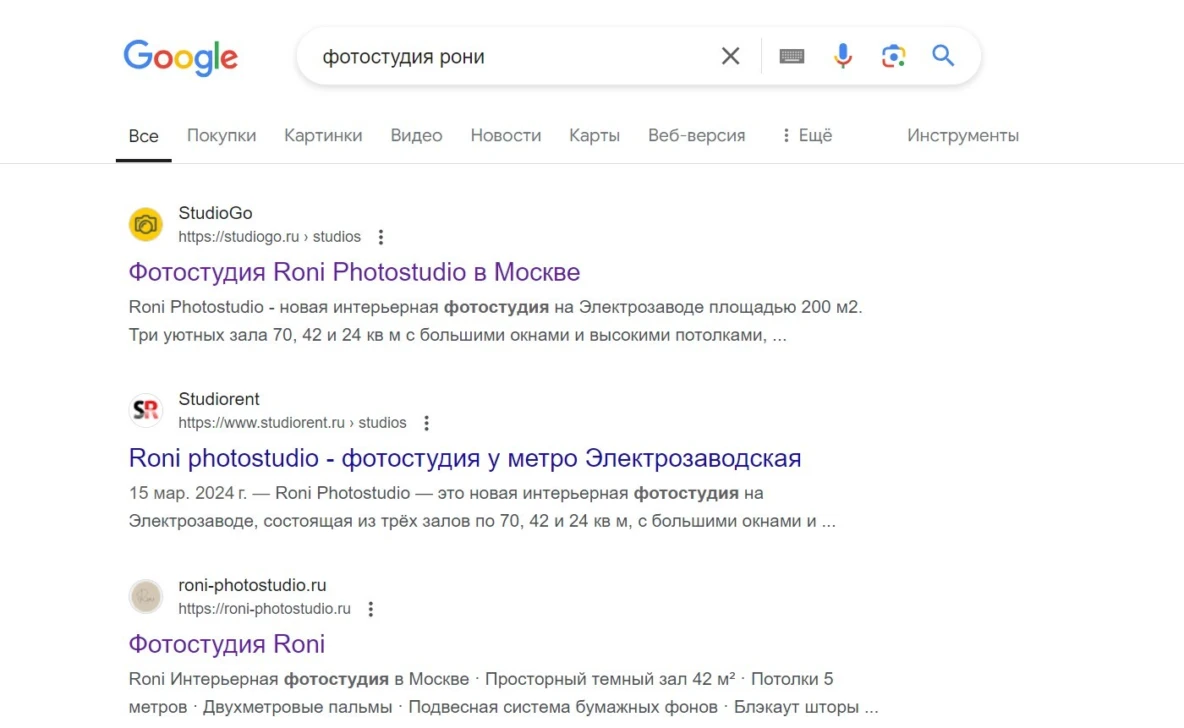
Task: Select the Все tab
Action: pos(143,136)
